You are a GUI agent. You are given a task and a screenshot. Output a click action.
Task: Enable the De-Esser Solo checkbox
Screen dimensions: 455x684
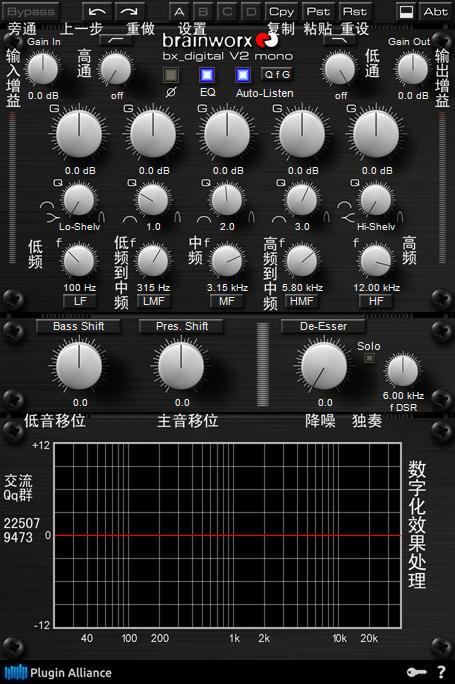[369, 358]
